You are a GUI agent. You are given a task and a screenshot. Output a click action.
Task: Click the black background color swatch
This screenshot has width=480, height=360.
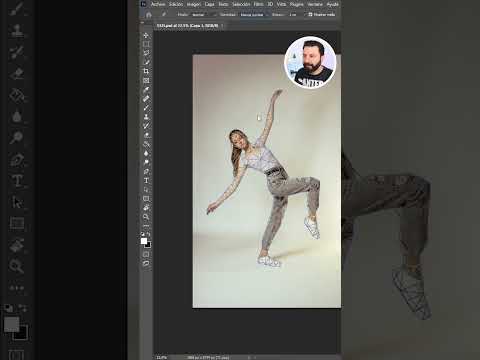tap(148, 245)
